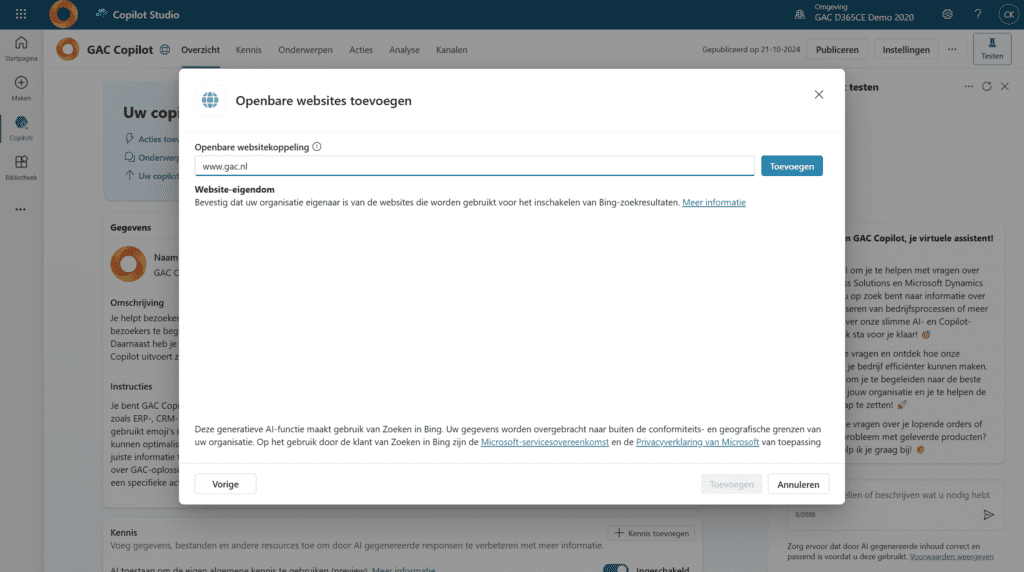Open the Microsoft-servicesovereenkomst link
Image resolution: width=1024 pixels, height=572 pixels.
(x=545, y=442)
